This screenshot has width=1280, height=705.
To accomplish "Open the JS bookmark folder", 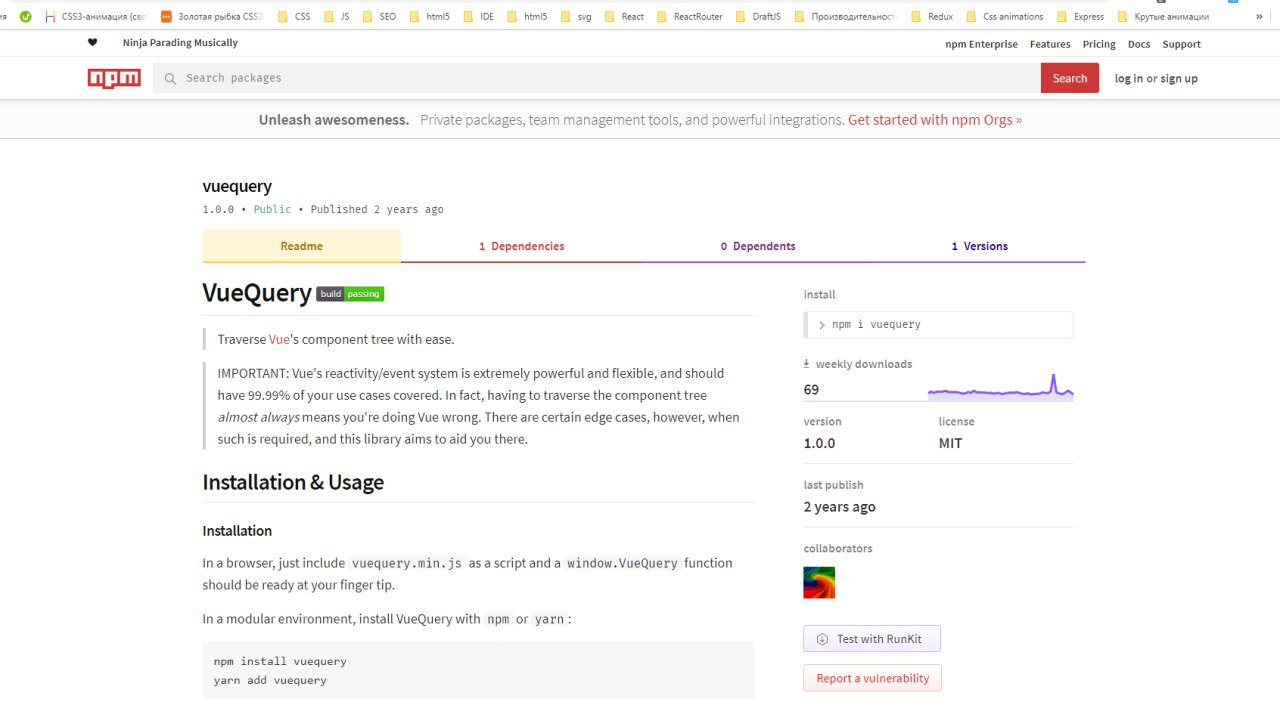I will tap(336, 16).
